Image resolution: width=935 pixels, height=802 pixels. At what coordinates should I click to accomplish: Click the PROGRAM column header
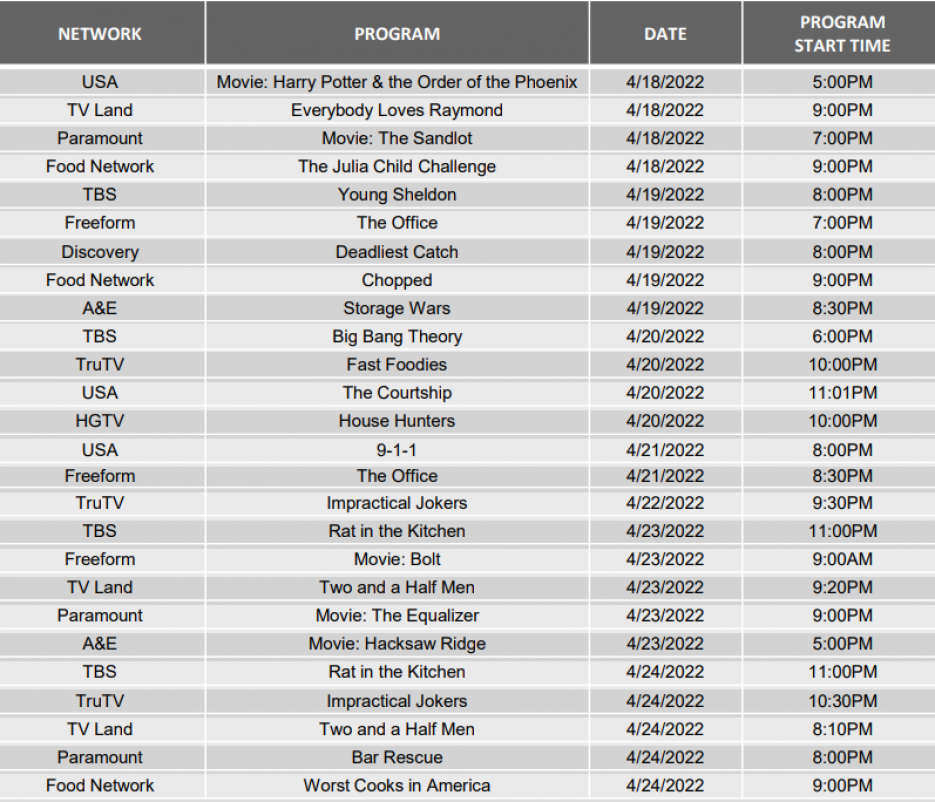tap(397, 34)
